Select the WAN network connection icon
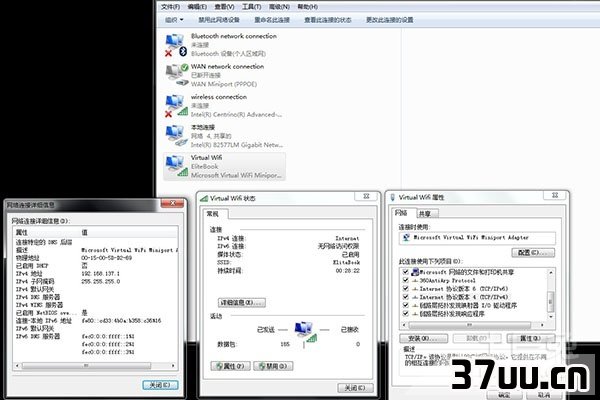 pos(177,75)
